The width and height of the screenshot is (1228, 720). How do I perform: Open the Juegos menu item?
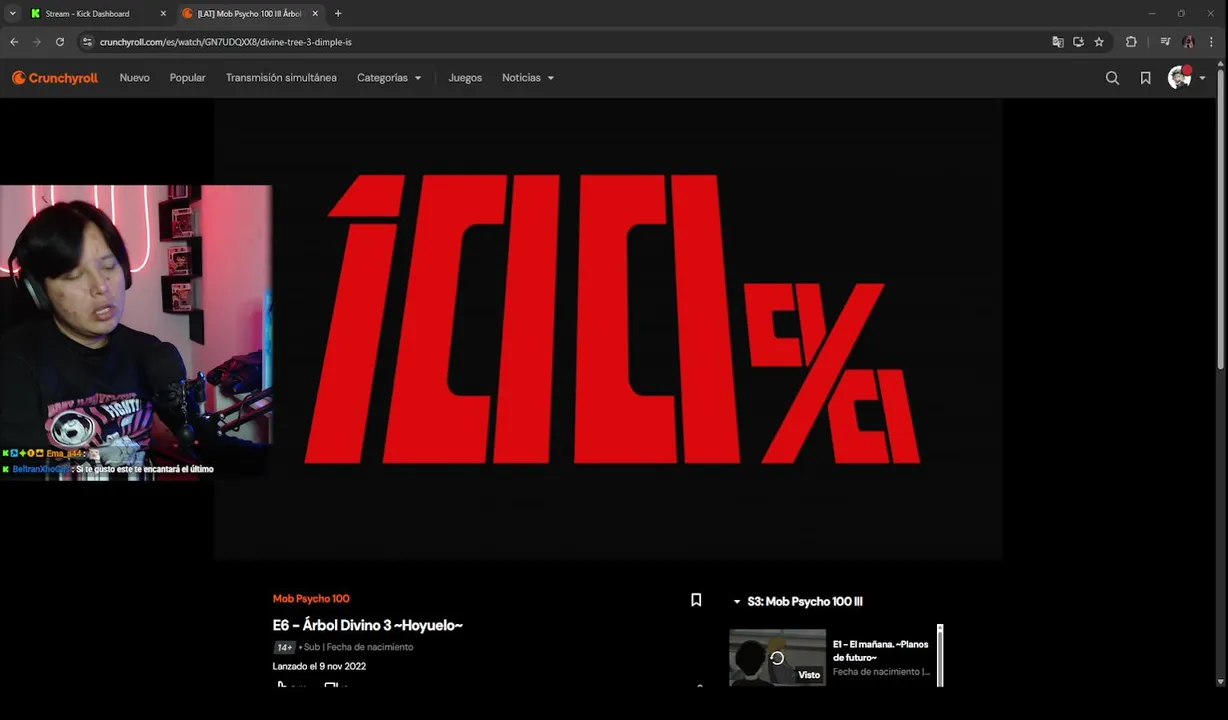465,78
